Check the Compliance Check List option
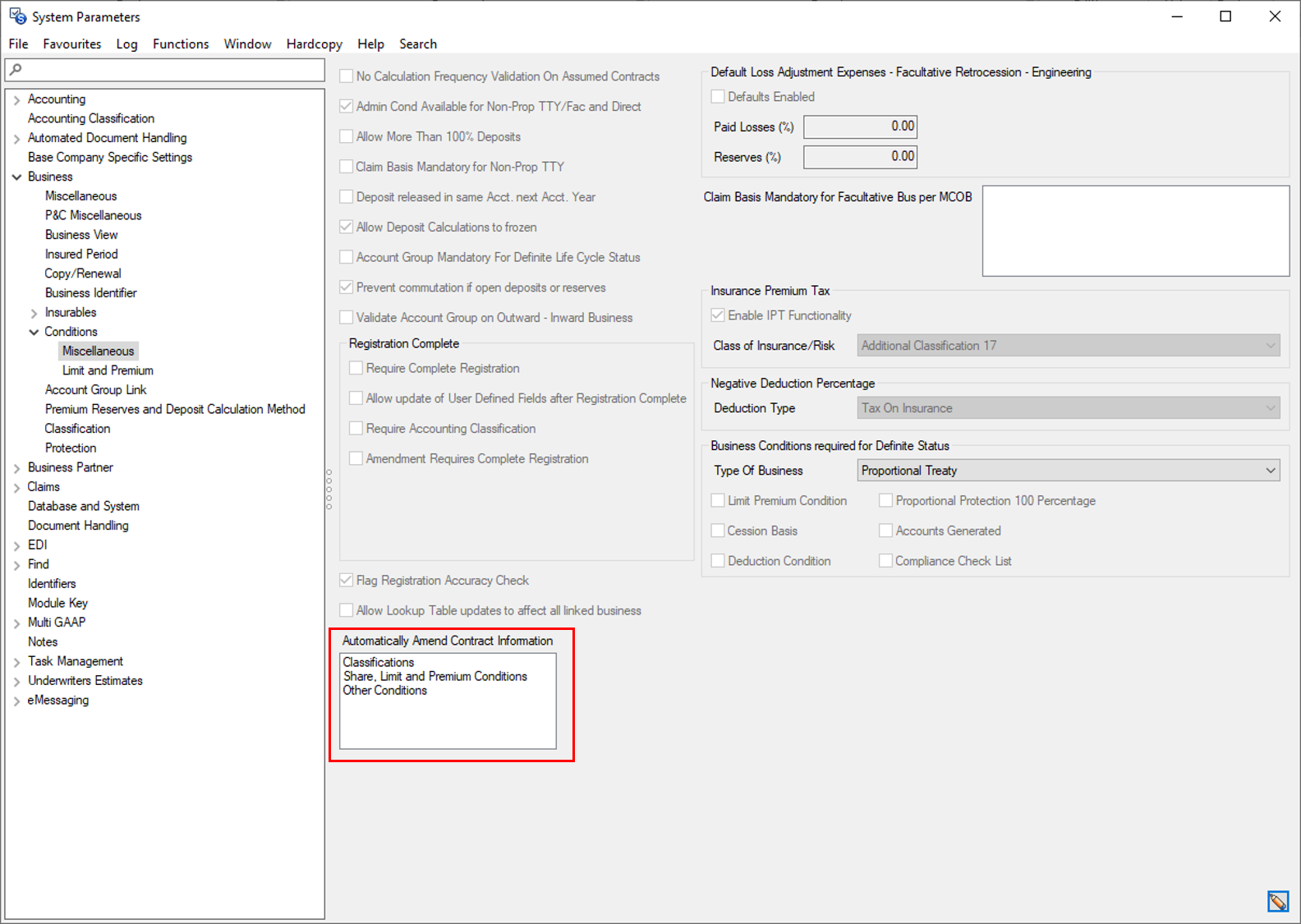 click(886, 561)
